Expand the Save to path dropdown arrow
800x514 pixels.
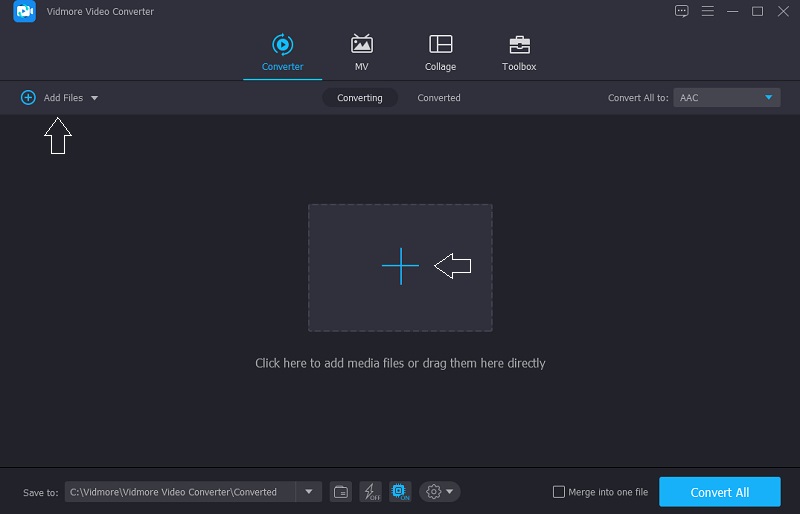[x=309, y=492]
